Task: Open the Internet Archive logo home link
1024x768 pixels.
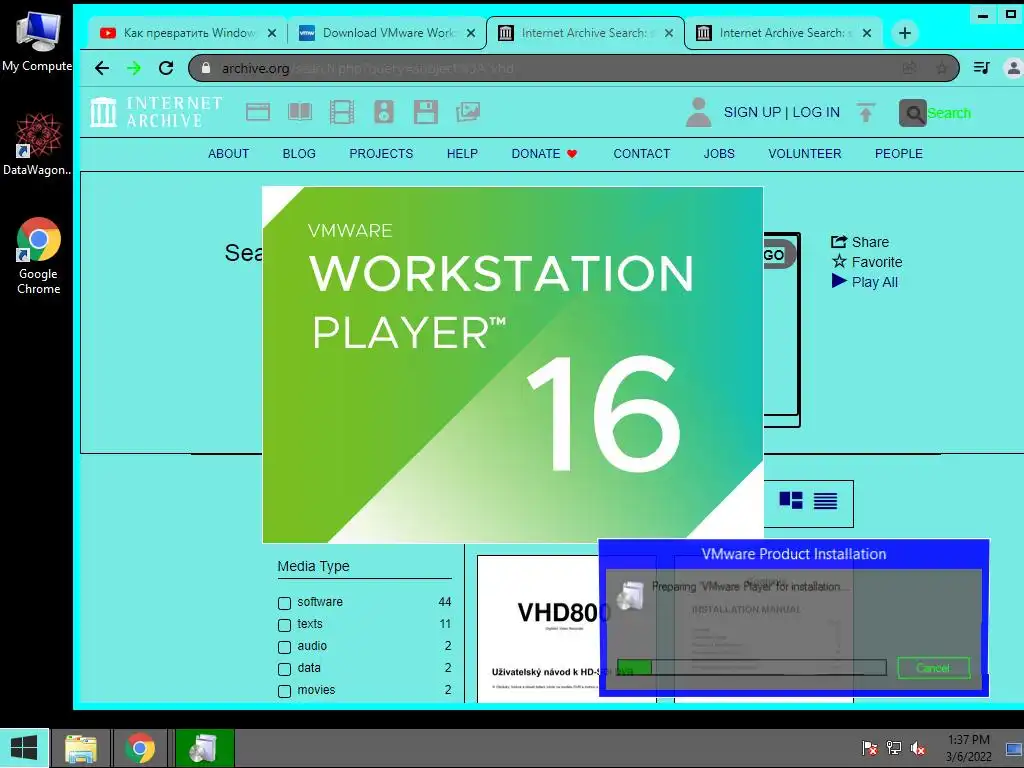Action: [x=157, y=112]
